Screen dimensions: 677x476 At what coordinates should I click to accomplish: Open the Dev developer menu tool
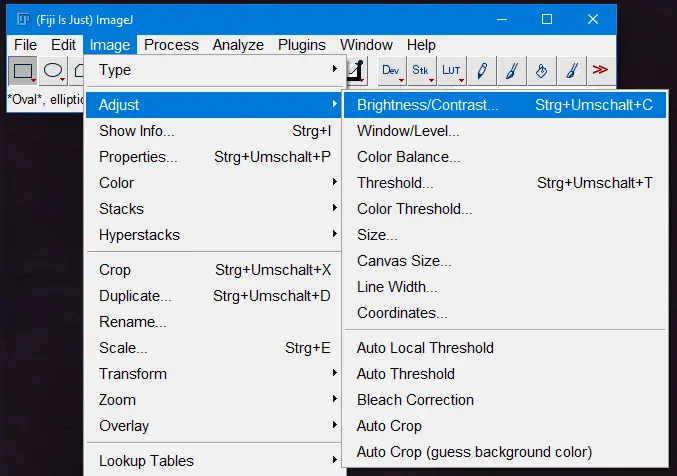point(390,70)
